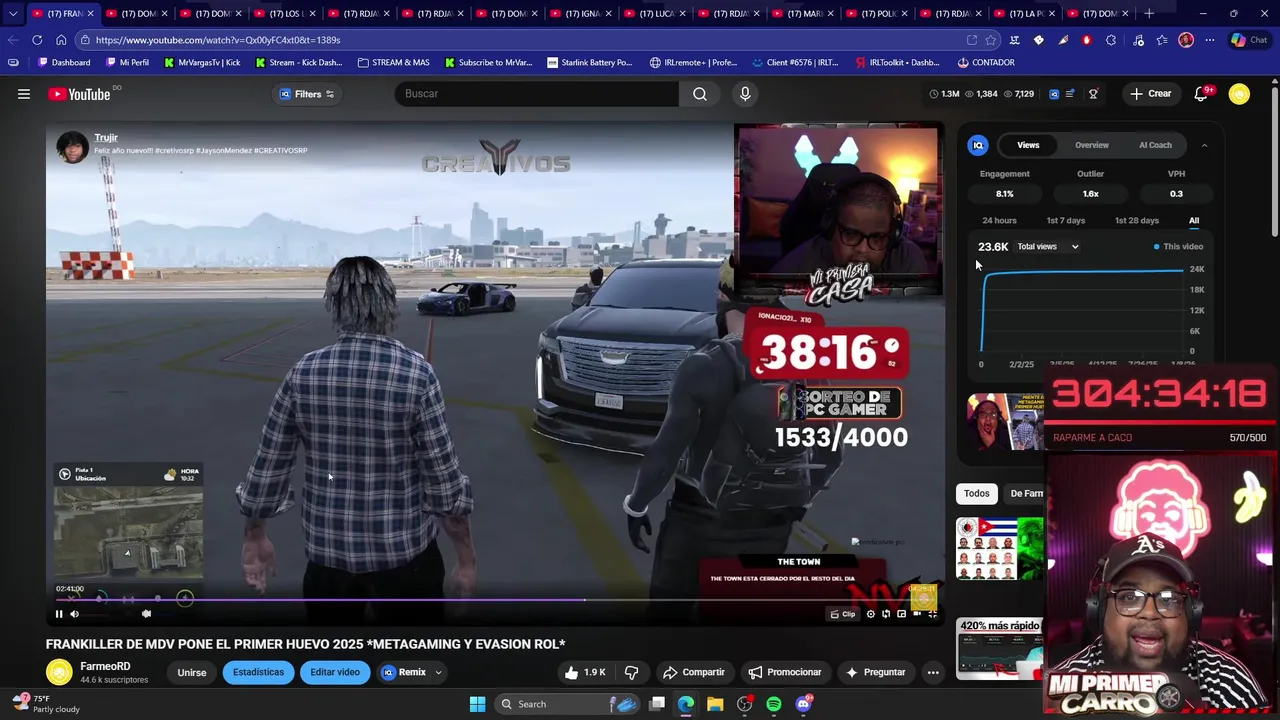
Task: Go to the YouTube home logo
Action: click(x=79, y=94)
